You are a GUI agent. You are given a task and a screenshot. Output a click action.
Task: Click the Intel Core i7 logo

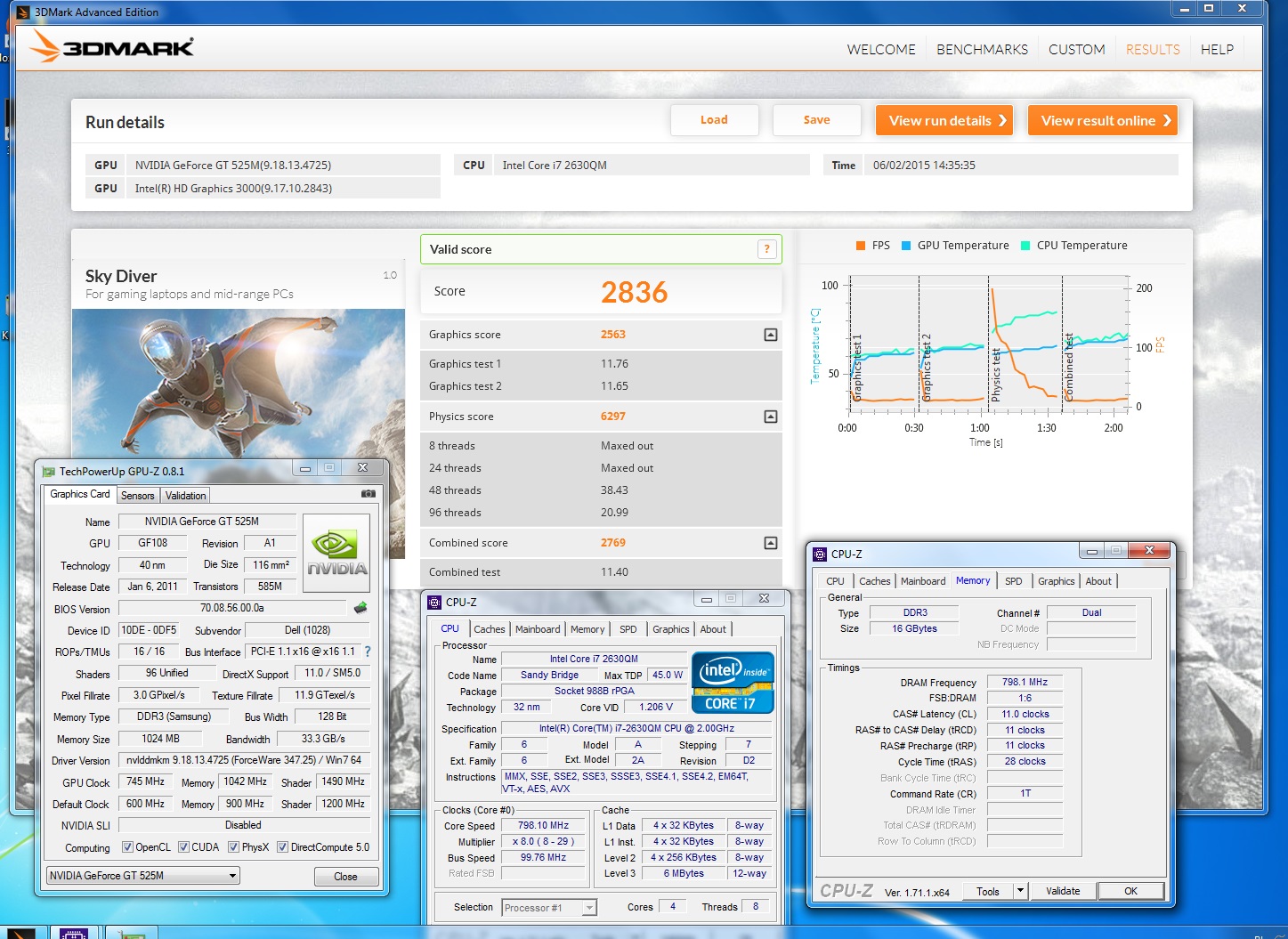[x=733, y=683]
